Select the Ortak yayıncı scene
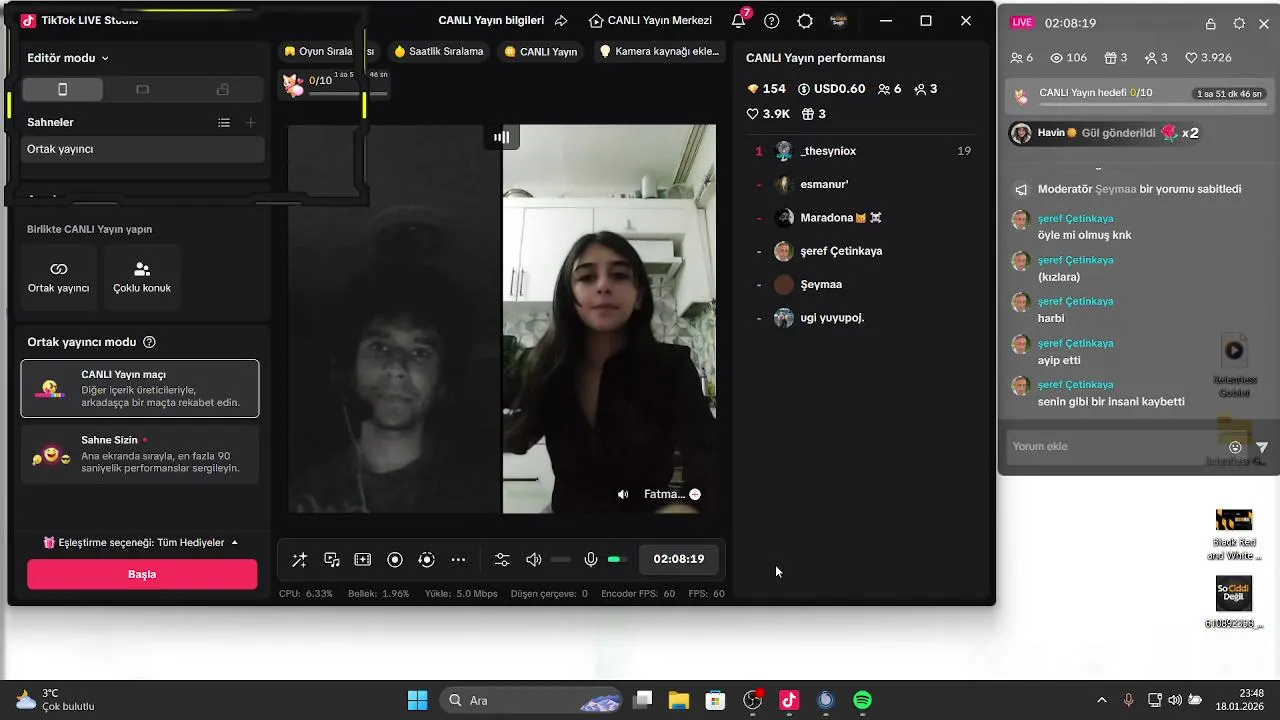Image resolution: width=1280 pixels, height=720 pixels. (143, 149)
